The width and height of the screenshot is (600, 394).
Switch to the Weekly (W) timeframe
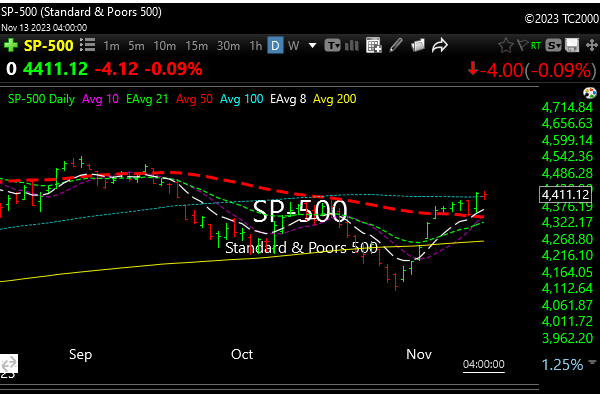point(293,46)
